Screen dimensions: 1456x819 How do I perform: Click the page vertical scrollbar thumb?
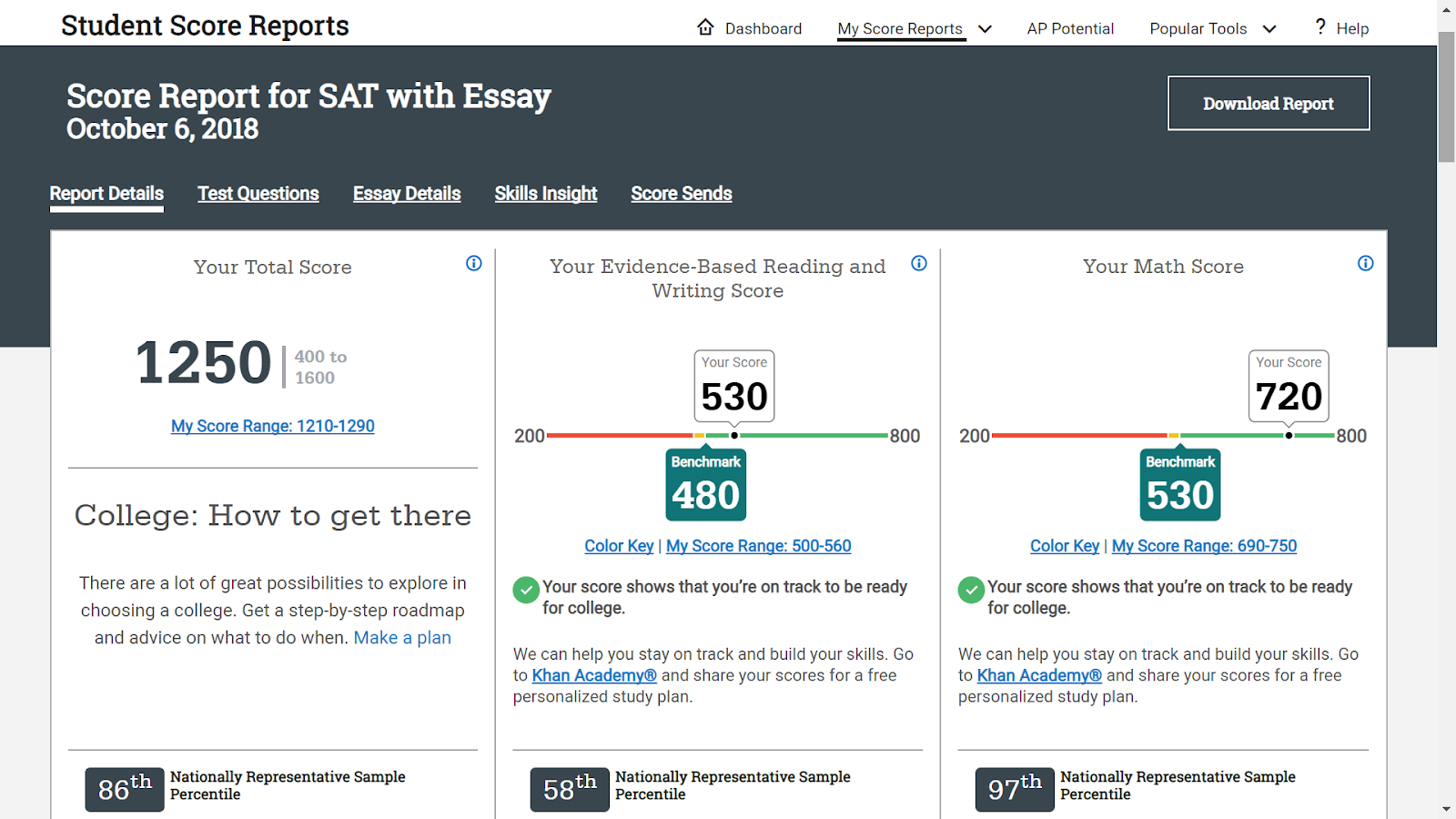(1446, 97)
